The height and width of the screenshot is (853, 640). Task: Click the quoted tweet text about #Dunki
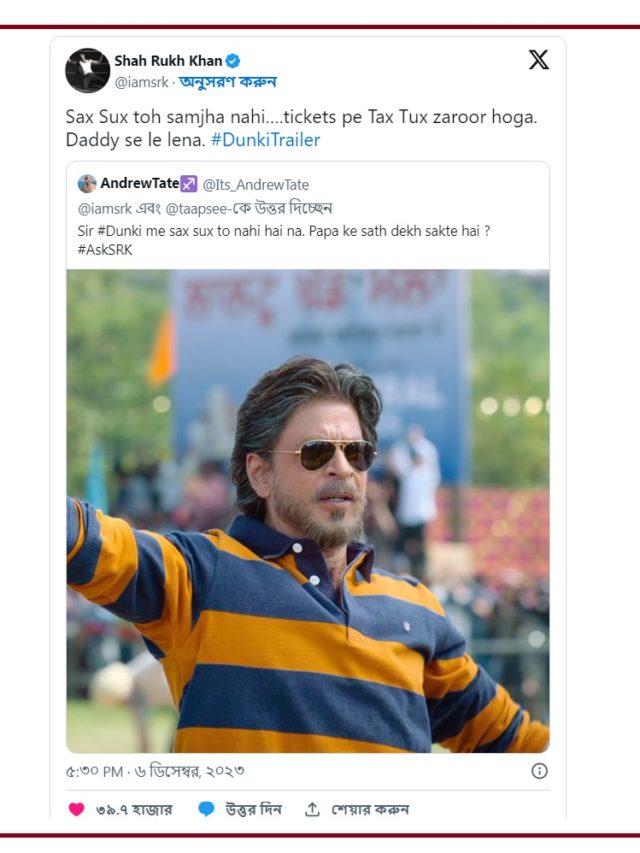(x=284, y=240)
